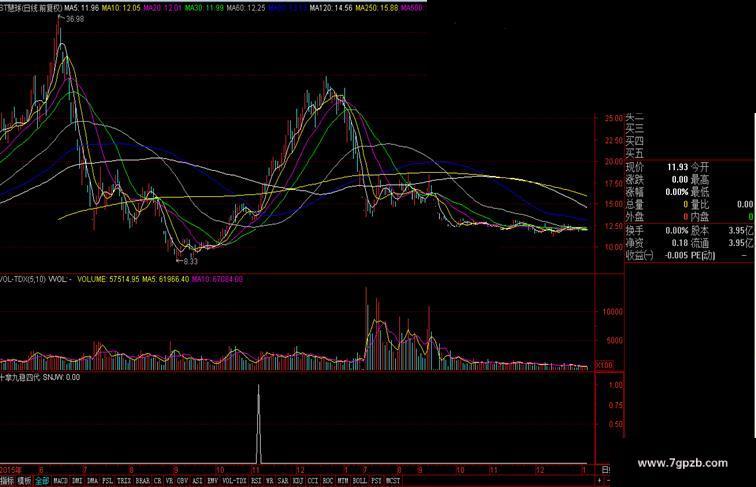Click the 换手 0.00% value
756x487 pixels.
[677, 231]
